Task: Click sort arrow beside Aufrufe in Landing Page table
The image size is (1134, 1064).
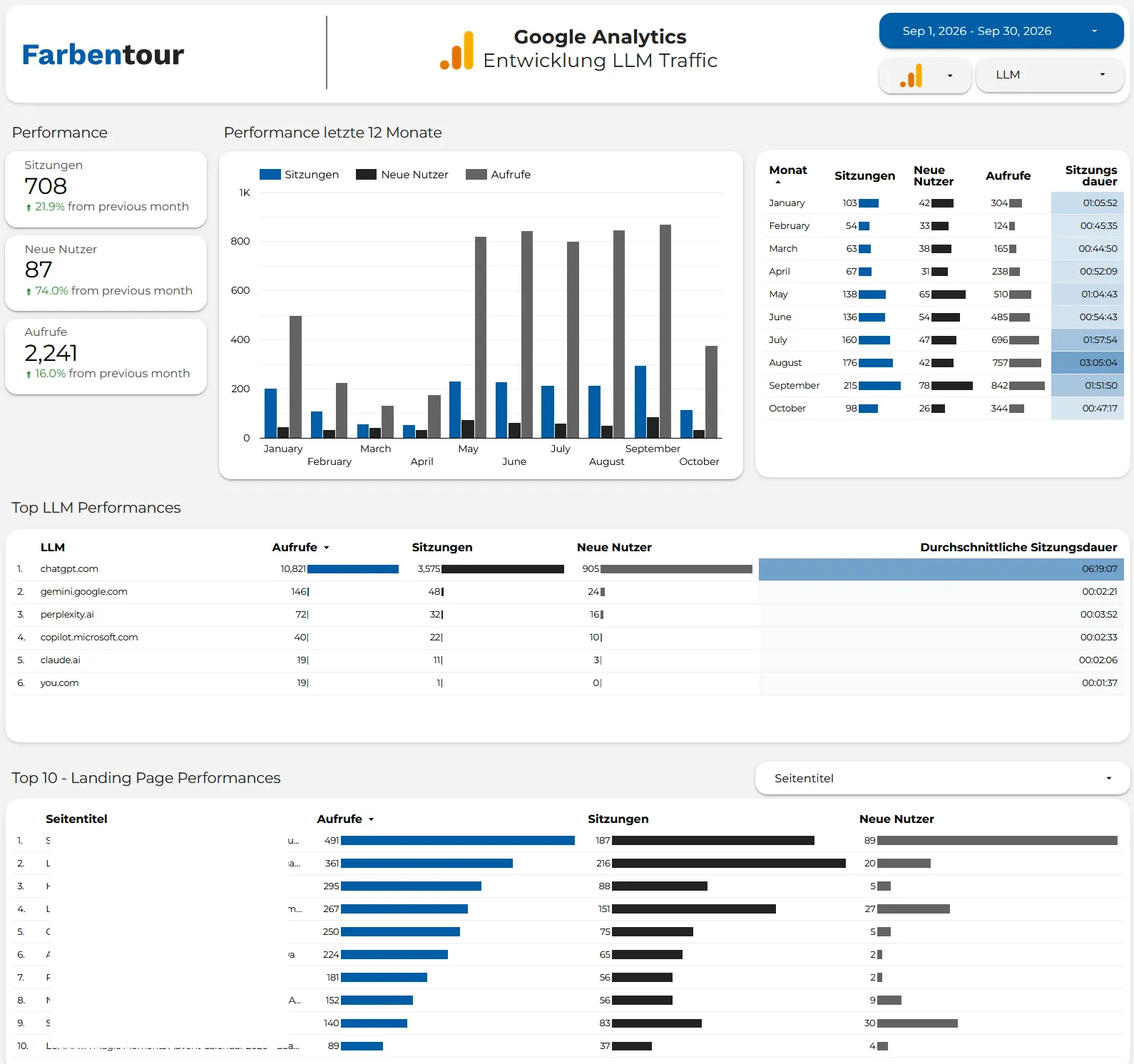Action: pyautogui.click(x=371, y=819)
